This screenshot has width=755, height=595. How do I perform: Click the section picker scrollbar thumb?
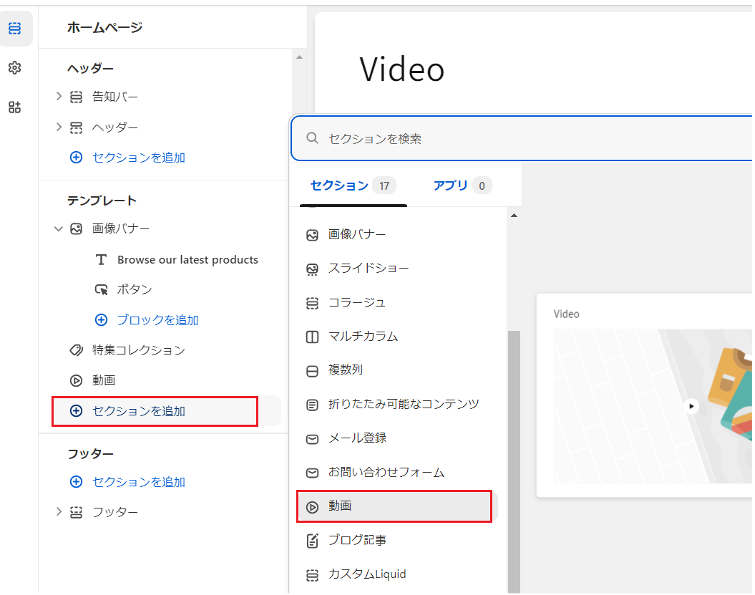pos(514,461)
